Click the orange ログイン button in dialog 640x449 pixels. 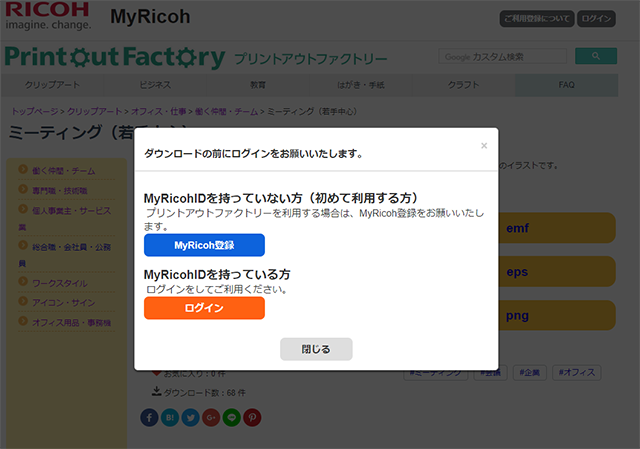204,308
